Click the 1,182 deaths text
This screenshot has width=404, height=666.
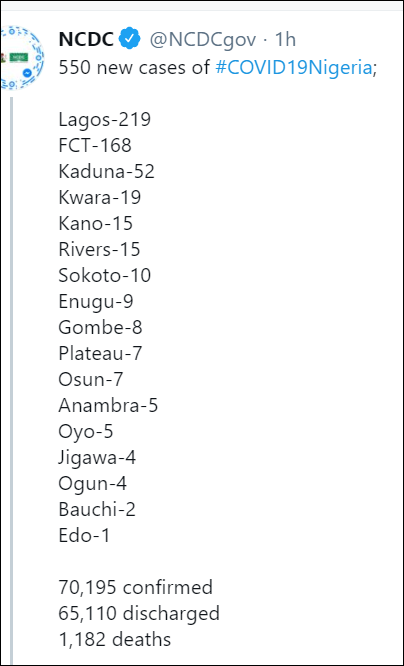coord(115,639)
